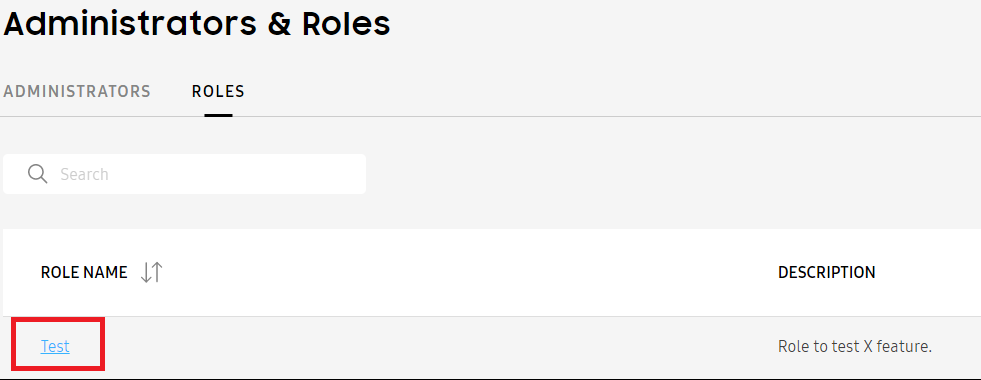The height and width of the screenshot is (380, 981).
Task: Sort roles with the Role Name arrows icon
Action: tap(151, 272)
